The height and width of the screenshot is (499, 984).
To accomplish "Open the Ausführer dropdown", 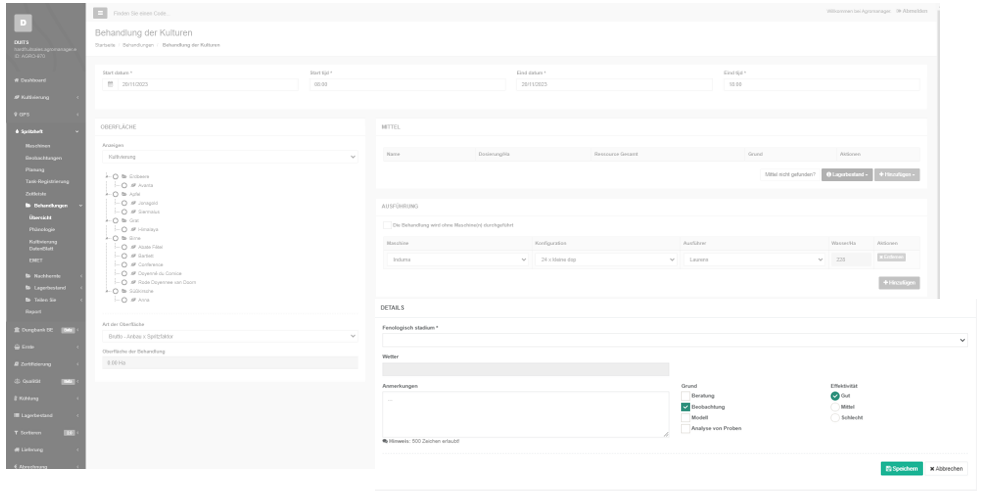I will 754,259.
